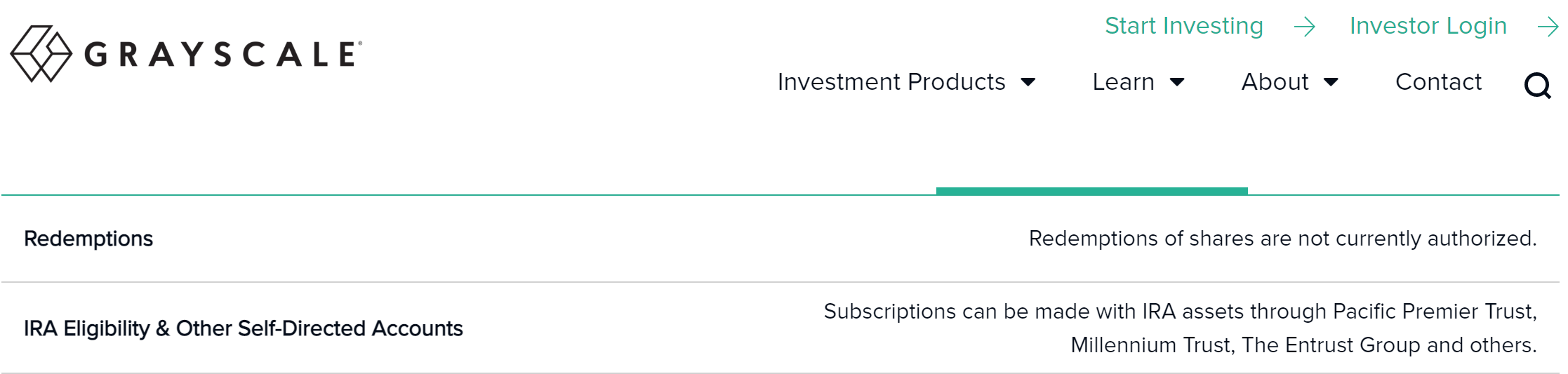Image resolution: width=1568 pixels, height=374 pixels.
Task: Click the Pacific Premier Trust subscription text
Action: 1180,312
